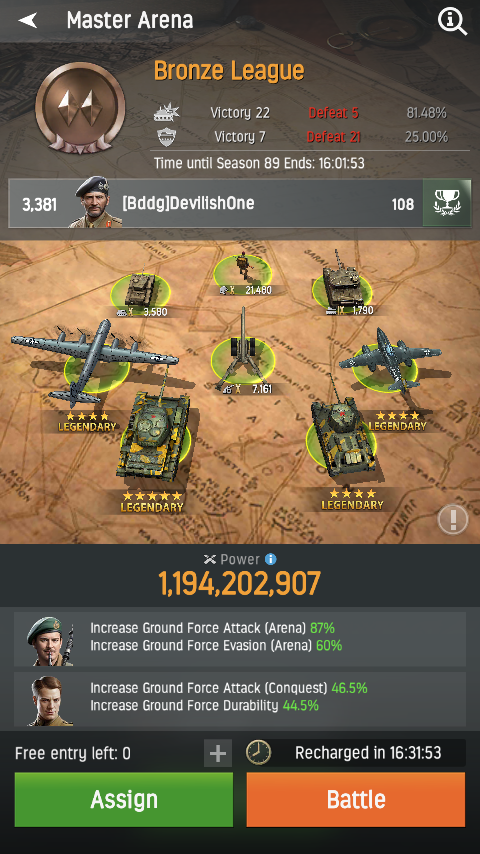The width and height of the screenshot is (480, 854).
Task: Select the legendary twin-engine fighter plane
Action: [388, 361]
